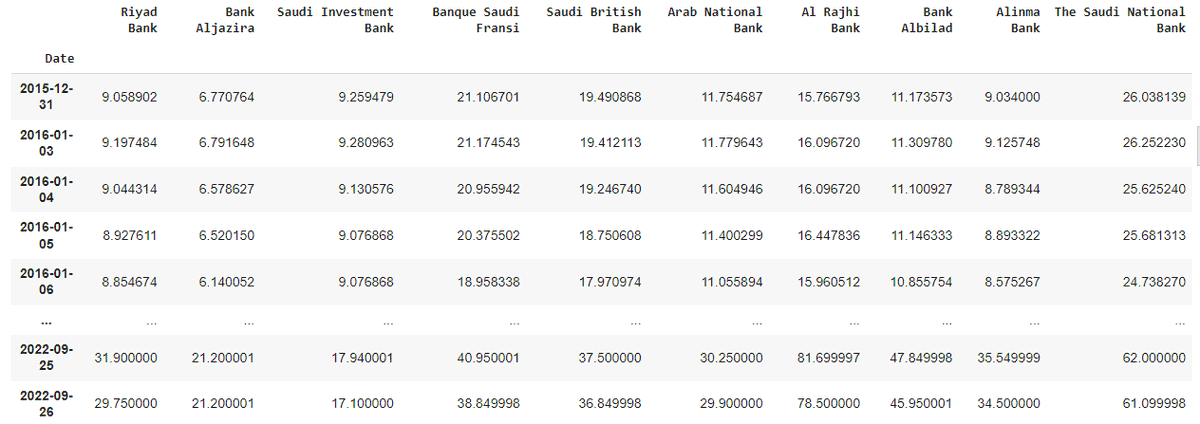Click the value 9.259479

tap(366, 97)
